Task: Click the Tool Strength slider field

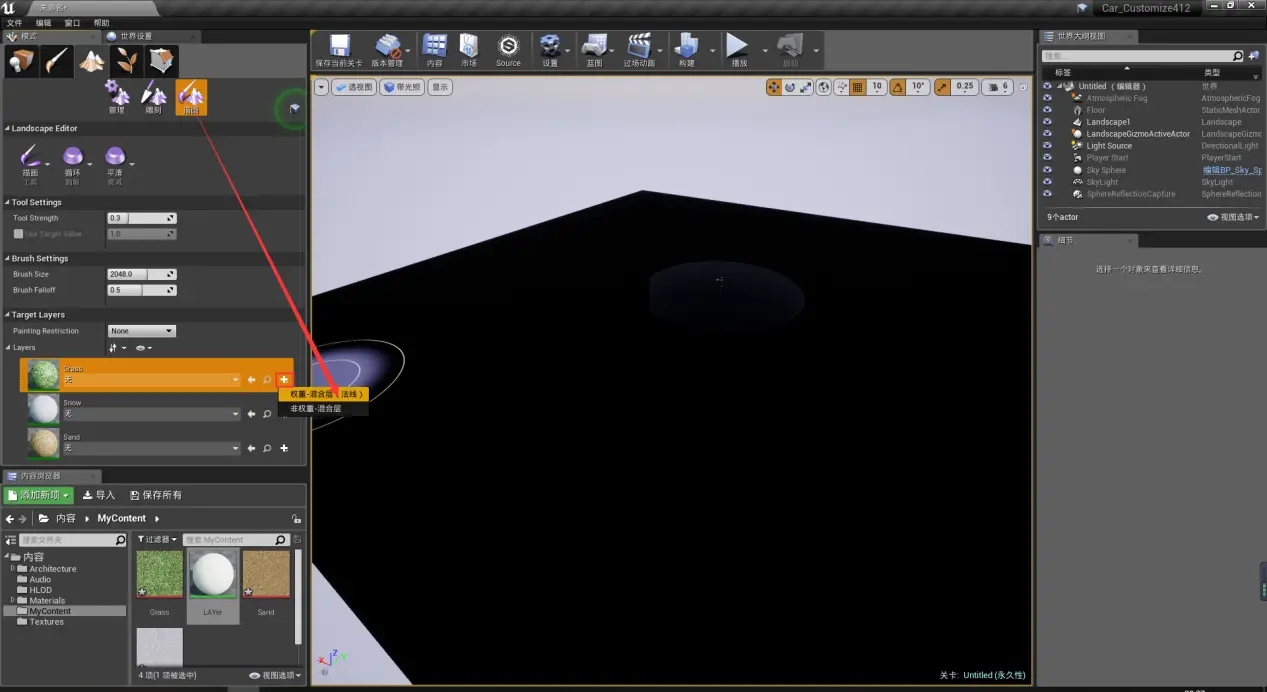Action: (x=141, y=218)
